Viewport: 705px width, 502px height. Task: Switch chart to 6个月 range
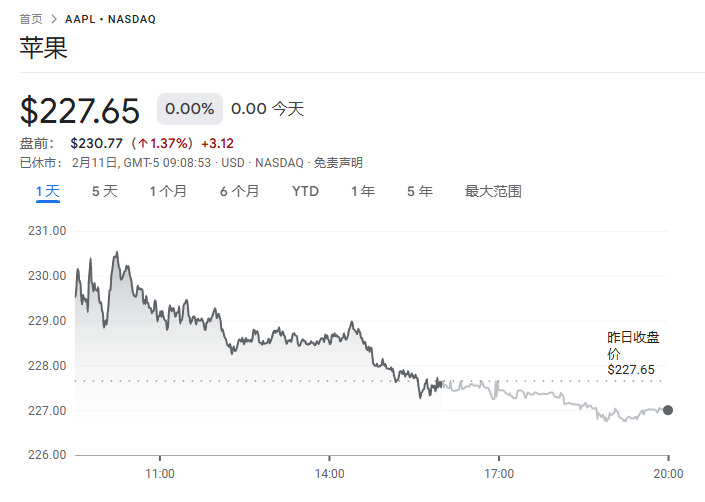coord(240,191)
